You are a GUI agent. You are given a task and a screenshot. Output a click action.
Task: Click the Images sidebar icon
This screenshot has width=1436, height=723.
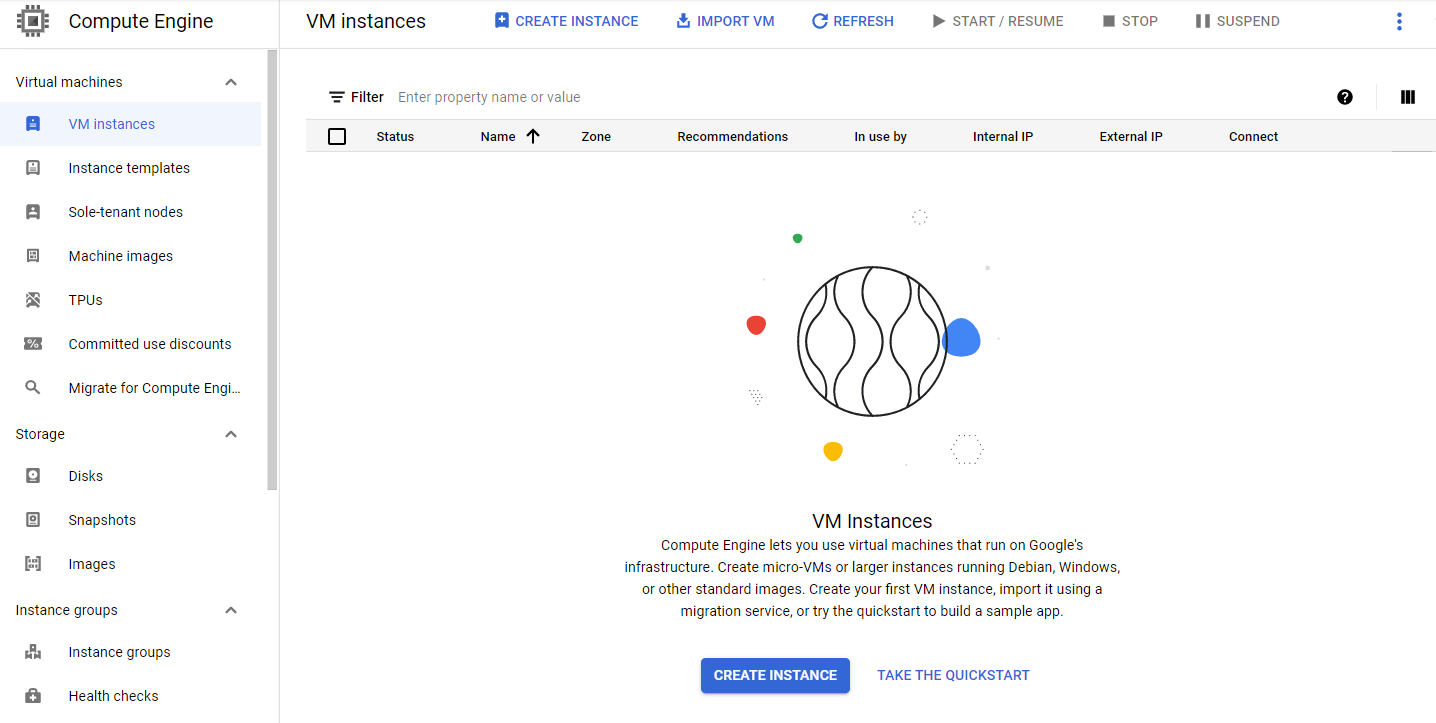click(33, 564)
